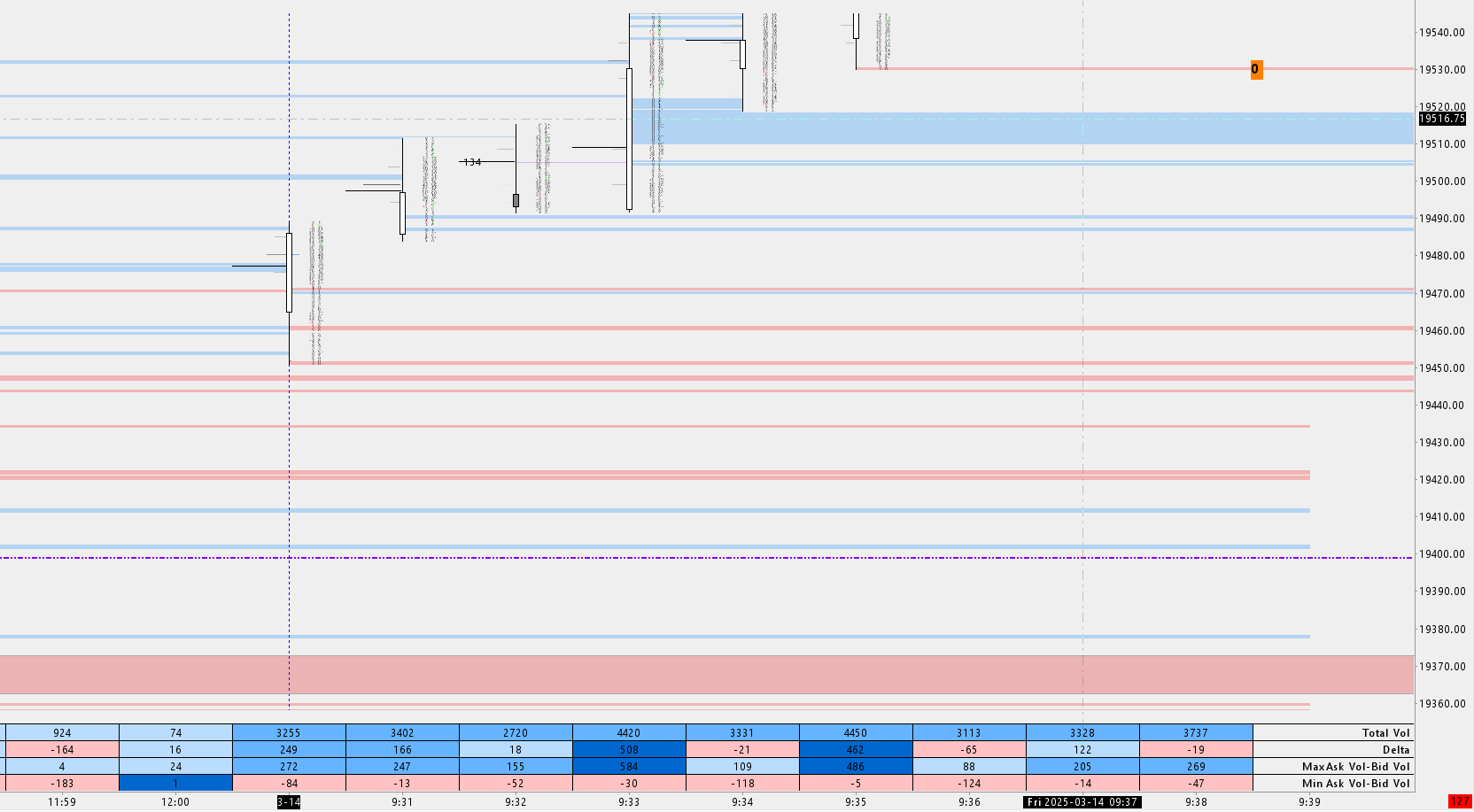
Task: Click the Min Ask Vol-Bid Vol cell -124
Action: [x=969, y=783]
